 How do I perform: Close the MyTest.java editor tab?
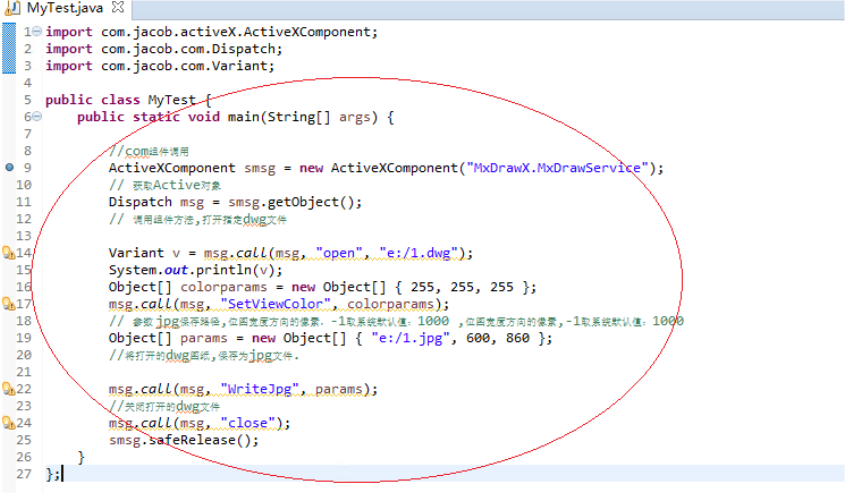coord(119,8)
